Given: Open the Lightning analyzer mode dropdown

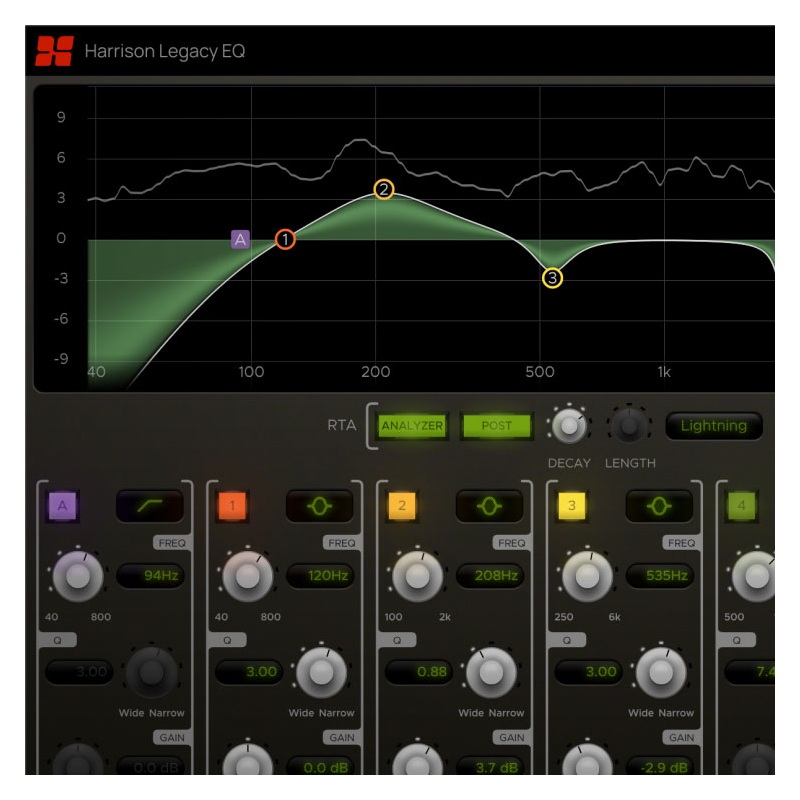Looking at the screenshot, I should pos(714,426).
